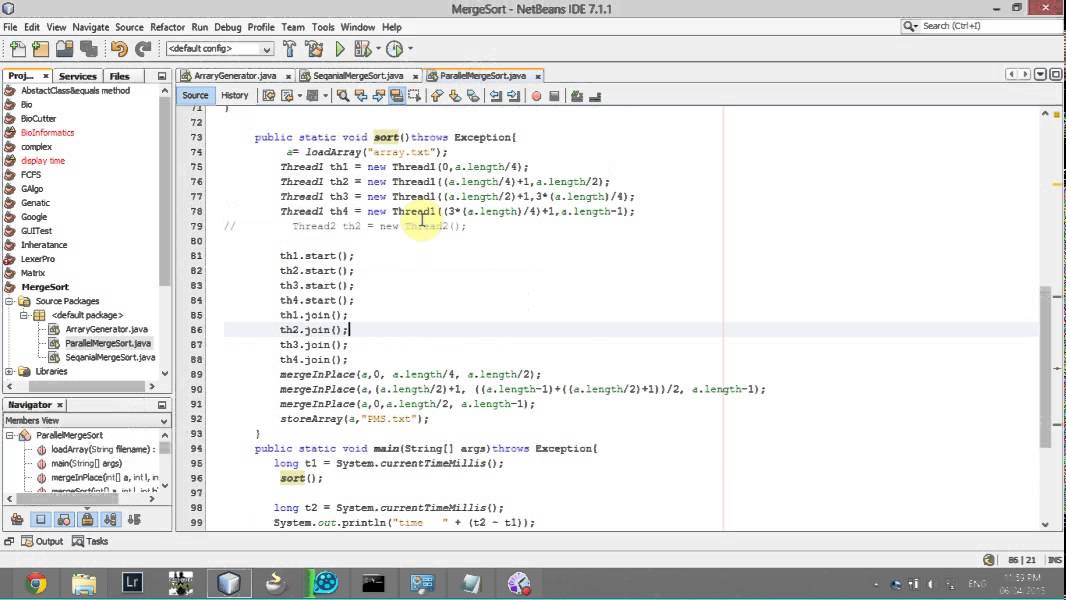The width and height of the screenshot is (1066, 600).
Task: Expand the Libraries node
Action: [10, 372]
